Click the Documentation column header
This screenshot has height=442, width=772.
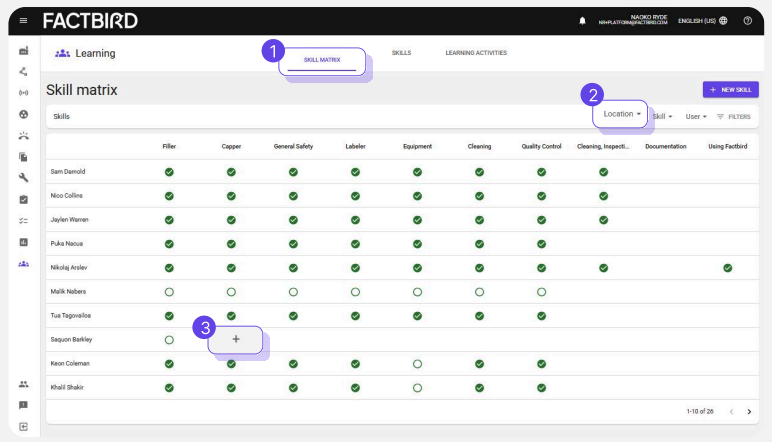click(666, 146)
